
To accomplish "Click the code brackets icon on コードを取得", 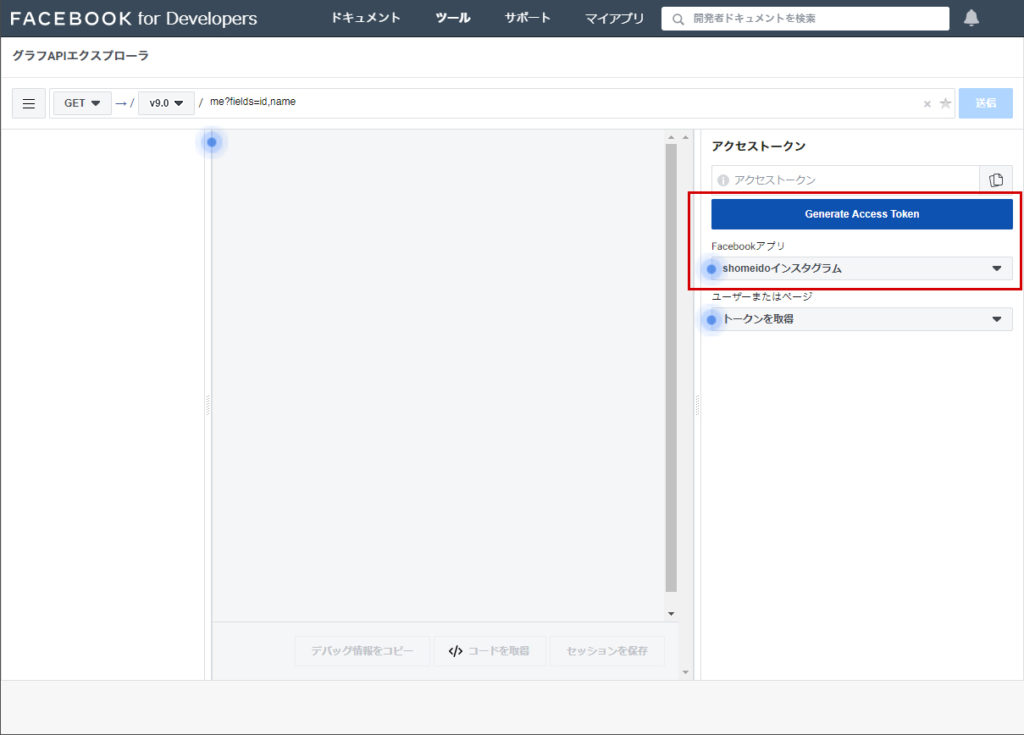I will pyautogui.click(x=455, y=651).
